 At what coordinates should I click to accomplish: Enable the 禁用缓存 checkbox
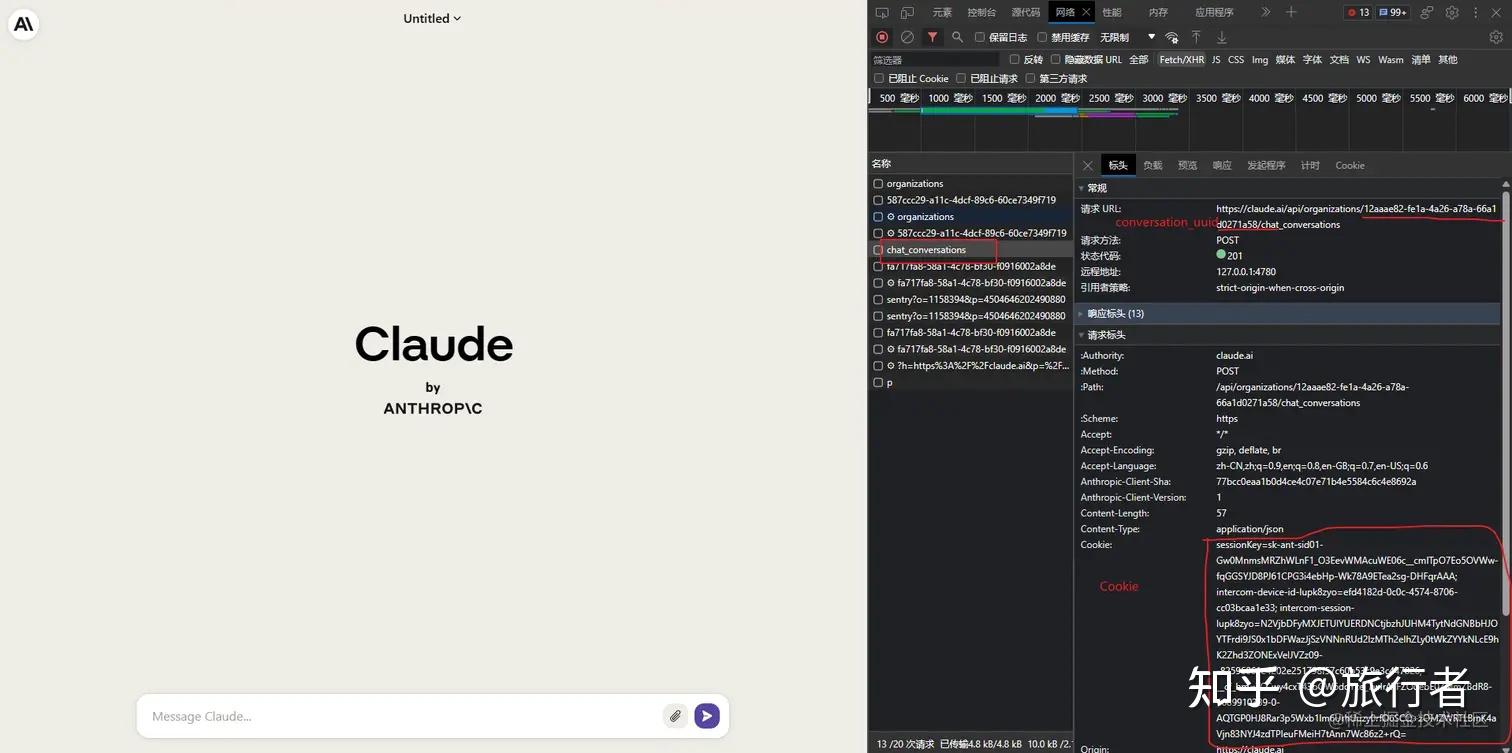1042,37
